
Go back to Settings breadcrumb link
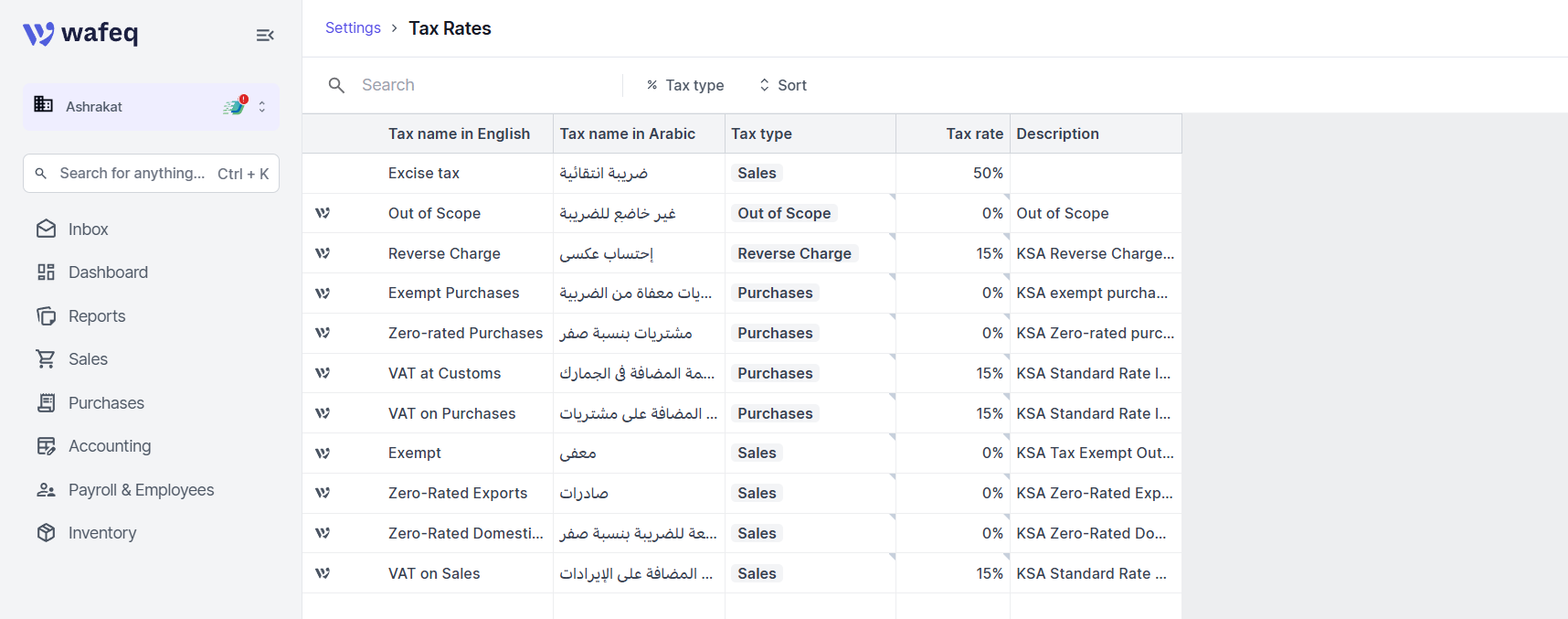point(353,28)
